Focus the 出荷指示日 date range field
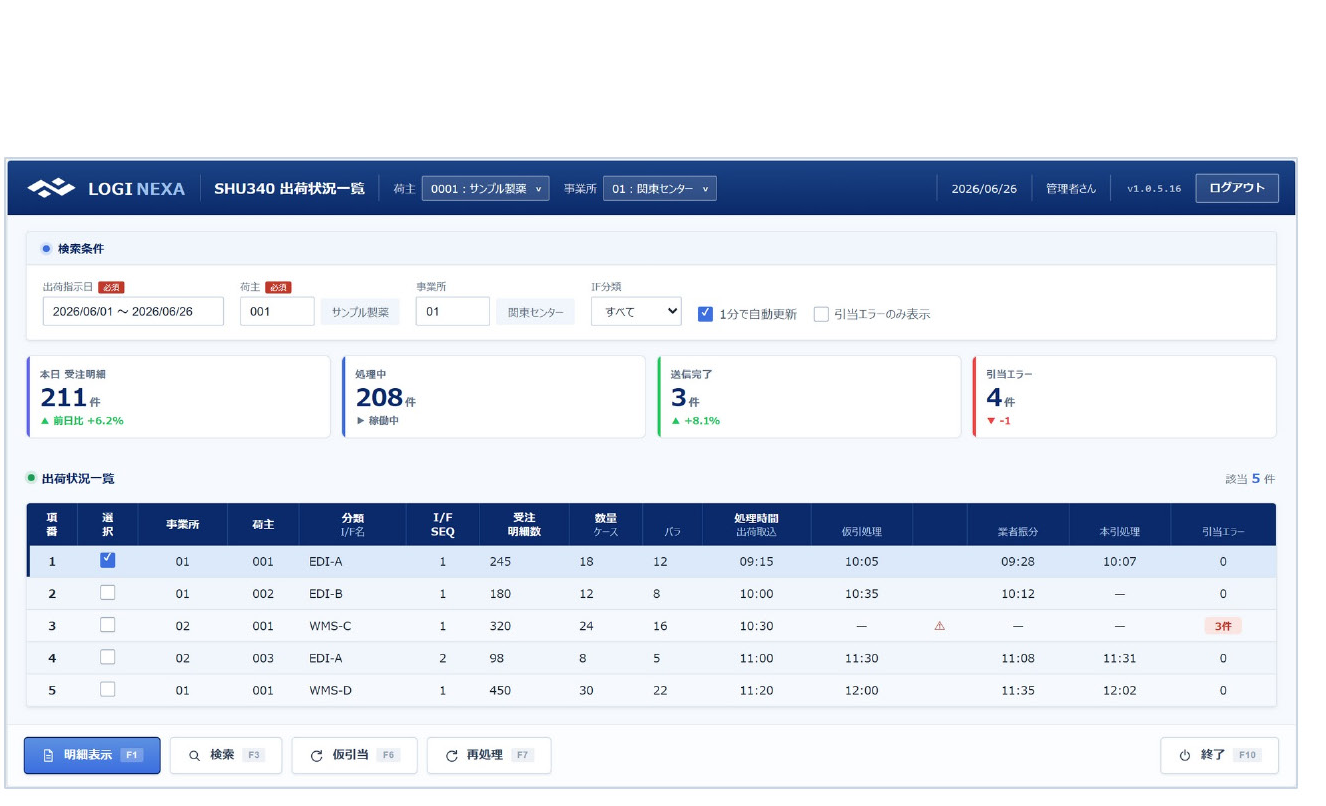The width and height of the screenshot is (1326, 806). (133, 312)
